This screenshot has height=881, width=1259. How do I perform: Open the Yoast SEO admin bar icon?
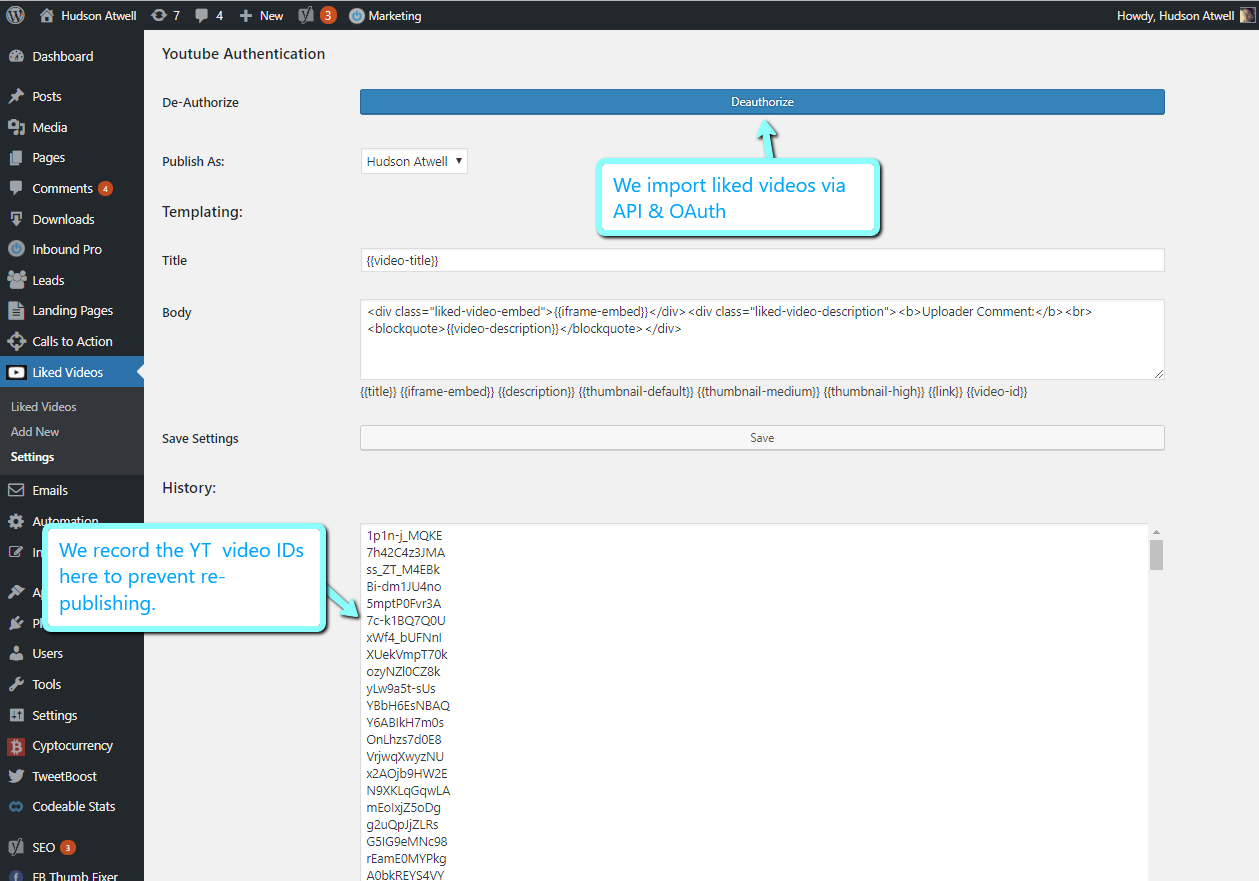[308, 15]
